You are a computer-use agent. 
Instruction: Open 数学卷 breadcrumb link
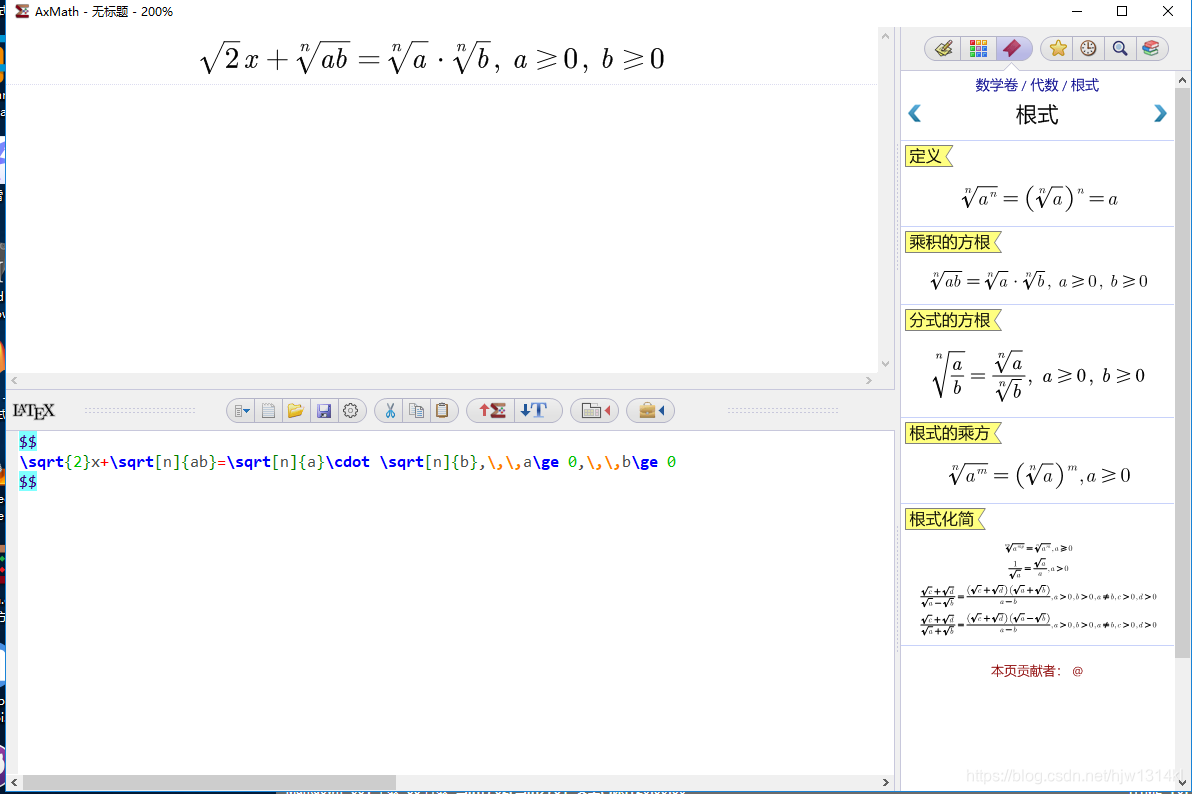997,85
